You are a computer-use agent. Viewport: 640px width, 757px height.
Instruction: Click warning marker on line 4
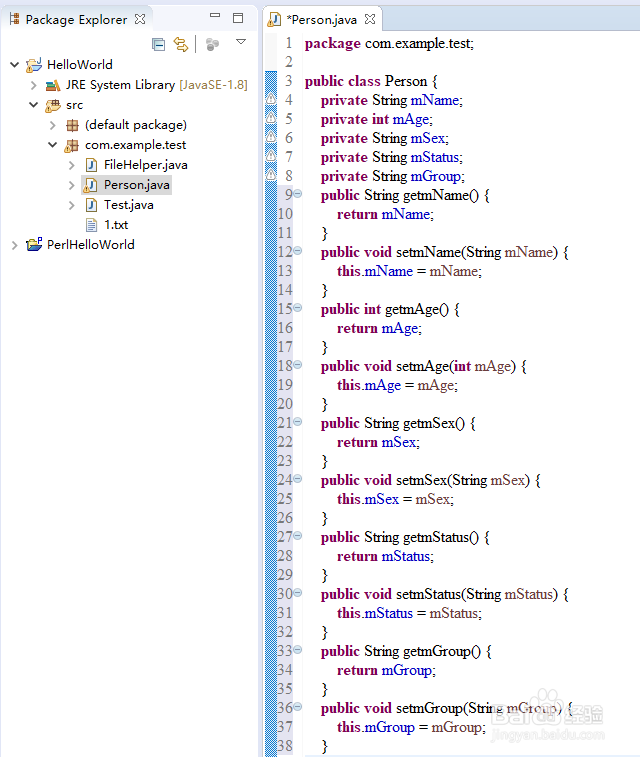coord(271,98)
